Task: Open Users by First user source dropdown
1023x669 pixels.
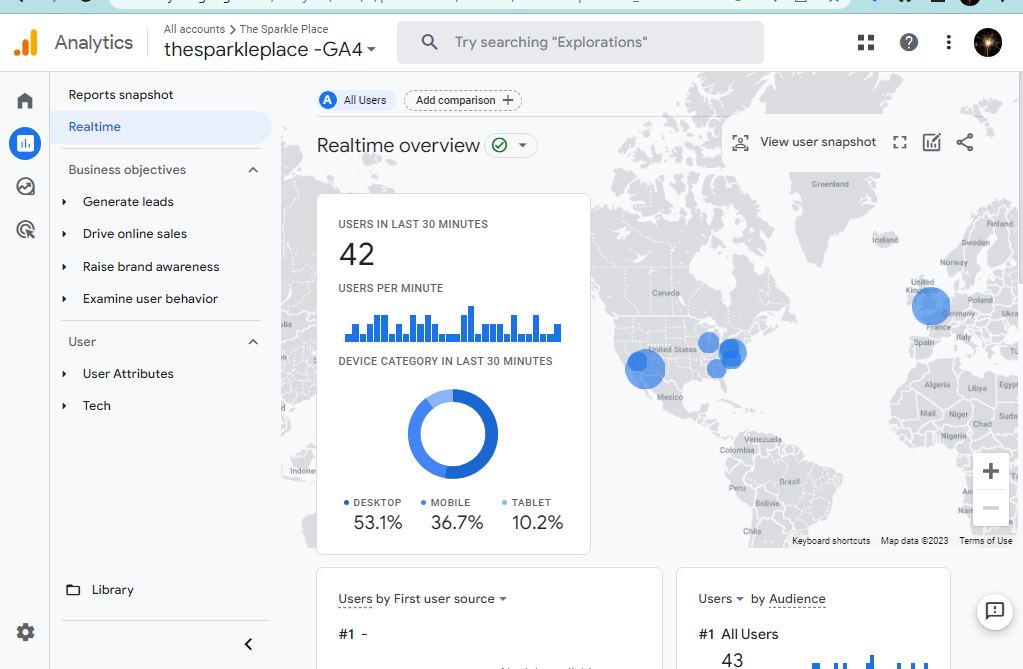Action: (502, 599)
